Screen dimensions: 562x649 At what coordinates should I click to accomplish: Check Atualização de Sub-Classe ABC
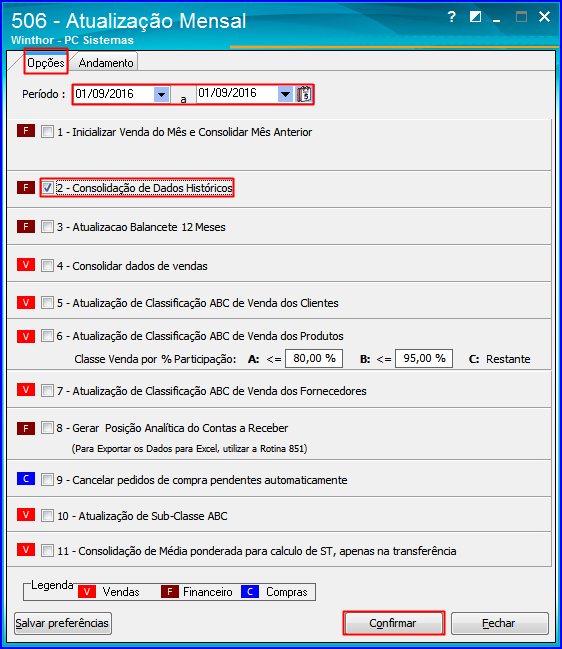pyautogui.click(x=47, y=515)
